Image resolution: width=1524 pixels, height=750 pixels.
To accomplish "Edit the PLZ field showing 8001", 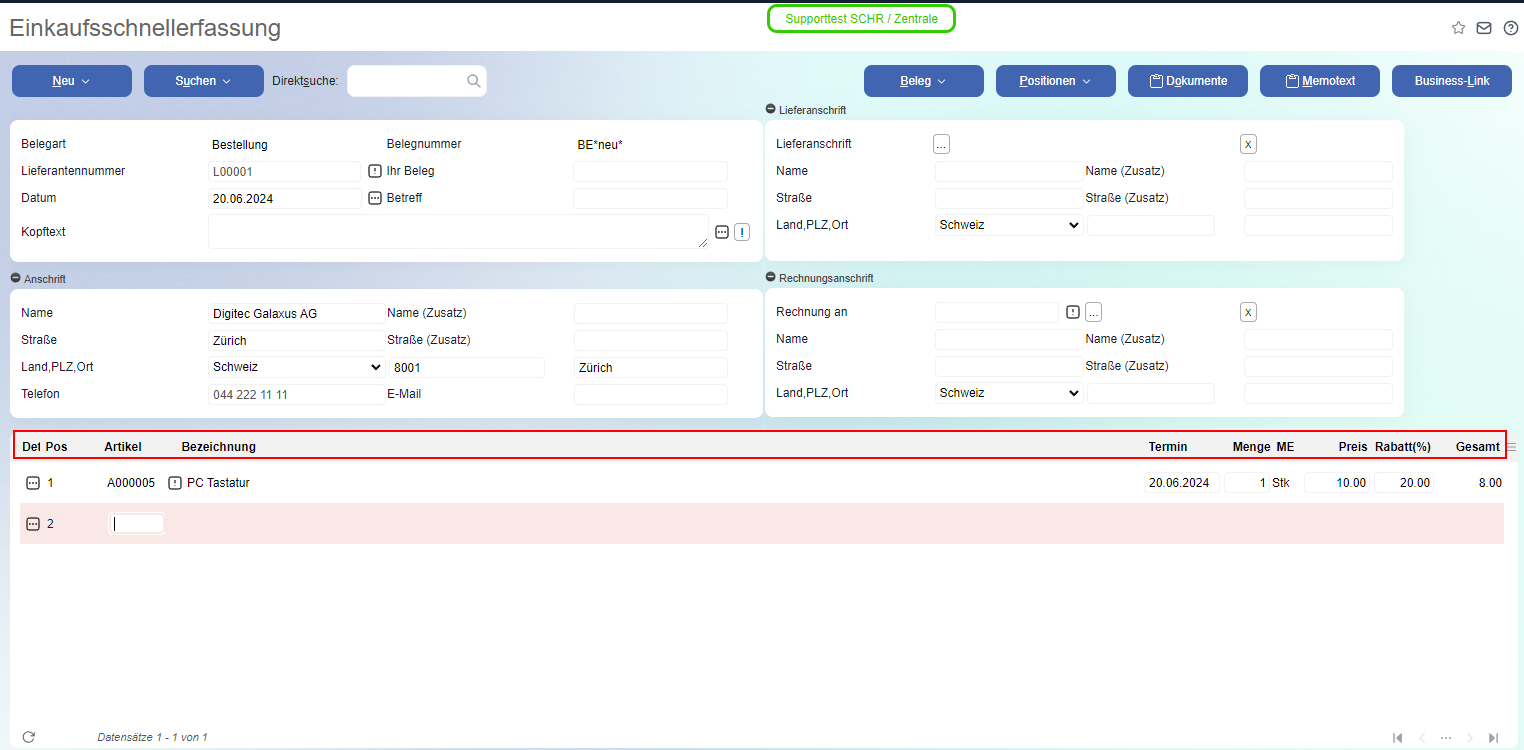I will click(x=467, y=367).
